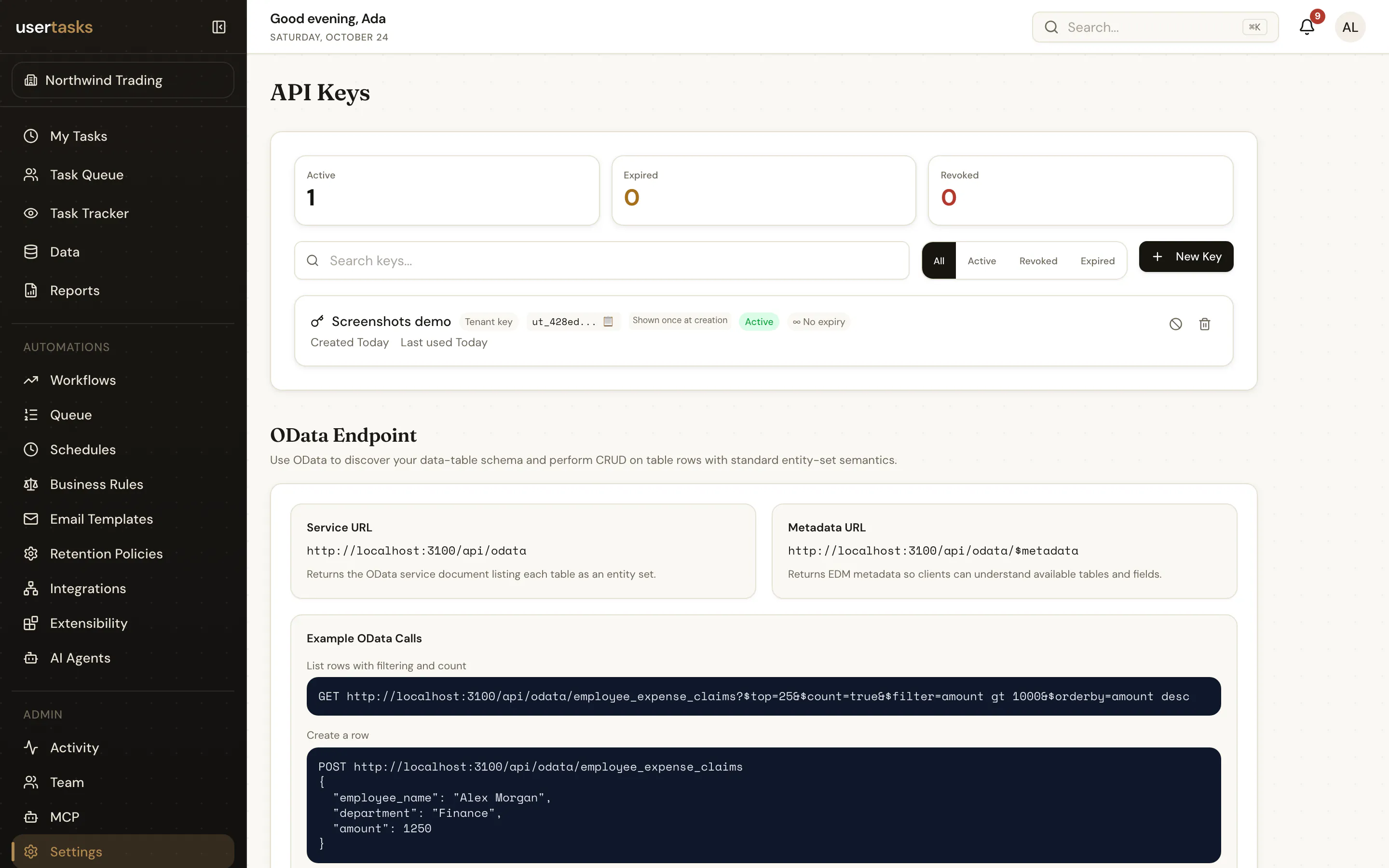Screen dimensions: 1389x868
Task: Focus the Search keys field
Action: pos(601,260)
